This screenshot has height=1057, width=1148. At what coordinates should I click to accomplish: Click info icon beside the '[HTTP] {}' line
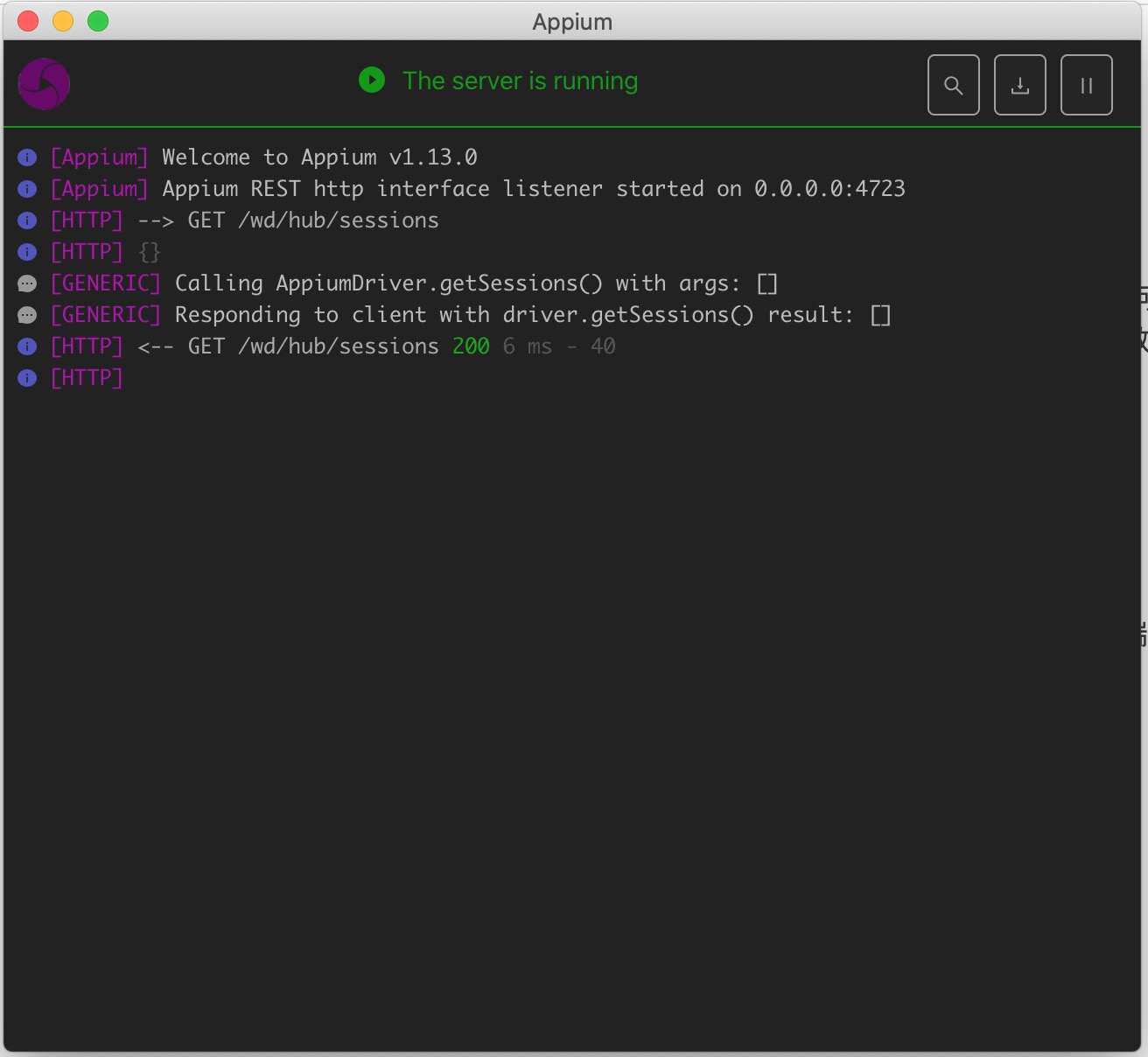tap(27, 252)
